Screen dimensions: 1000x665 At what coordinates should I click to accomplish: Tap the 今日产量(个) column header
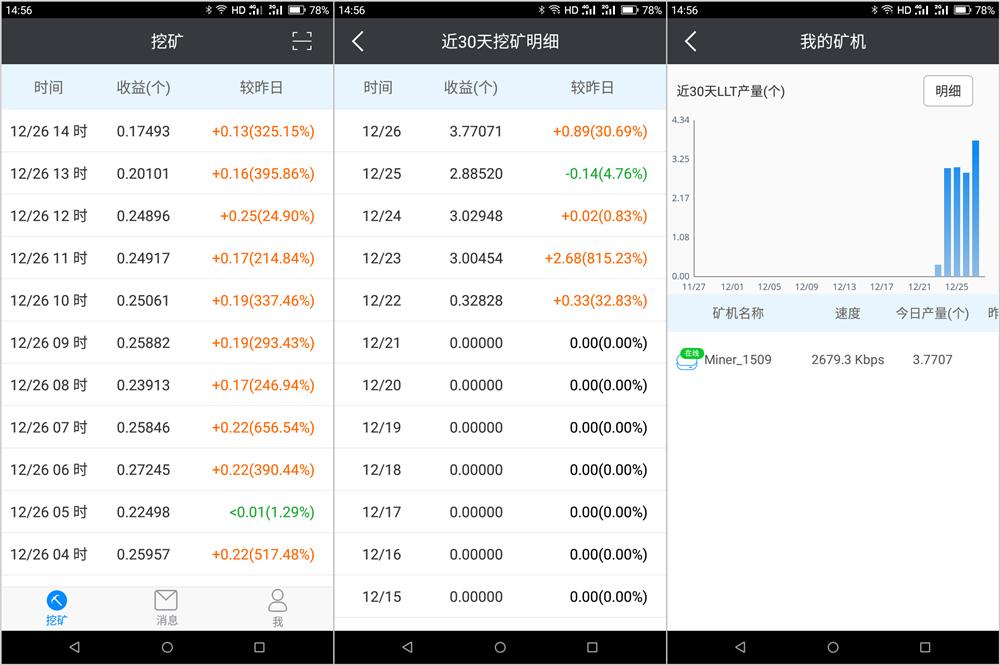(932, 313)
